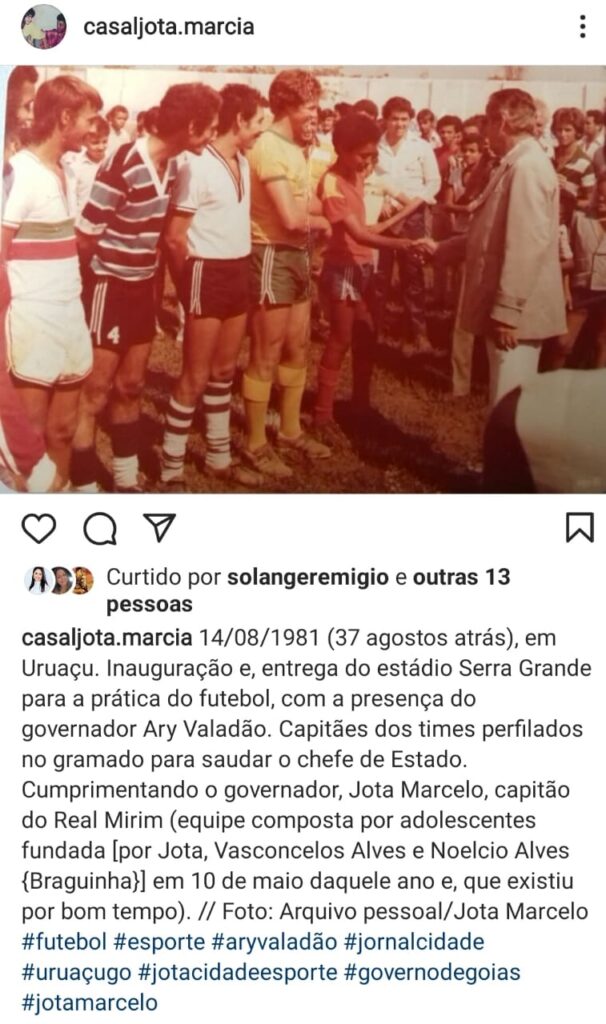Open the #jotamarcelo hashtag
Screen dimensions: 606x1024
(x=89, y=1002)
